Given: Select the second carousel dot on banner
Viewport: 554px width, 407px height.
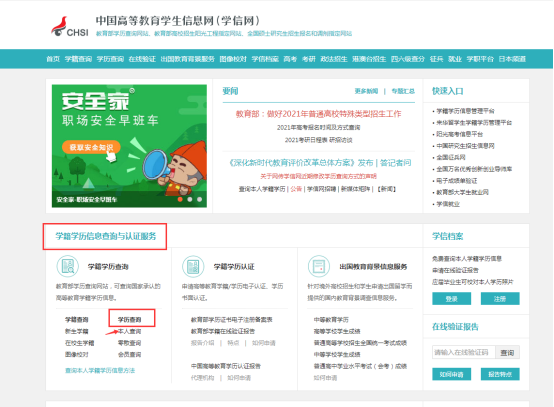Looking at the screenshot, I should pyautogui.click(x=190, y=200).
